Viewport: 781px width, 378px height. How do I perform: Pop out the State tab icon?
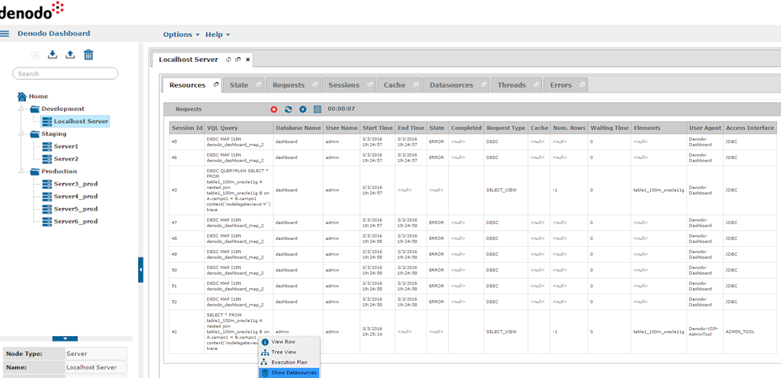coord(259,85)
